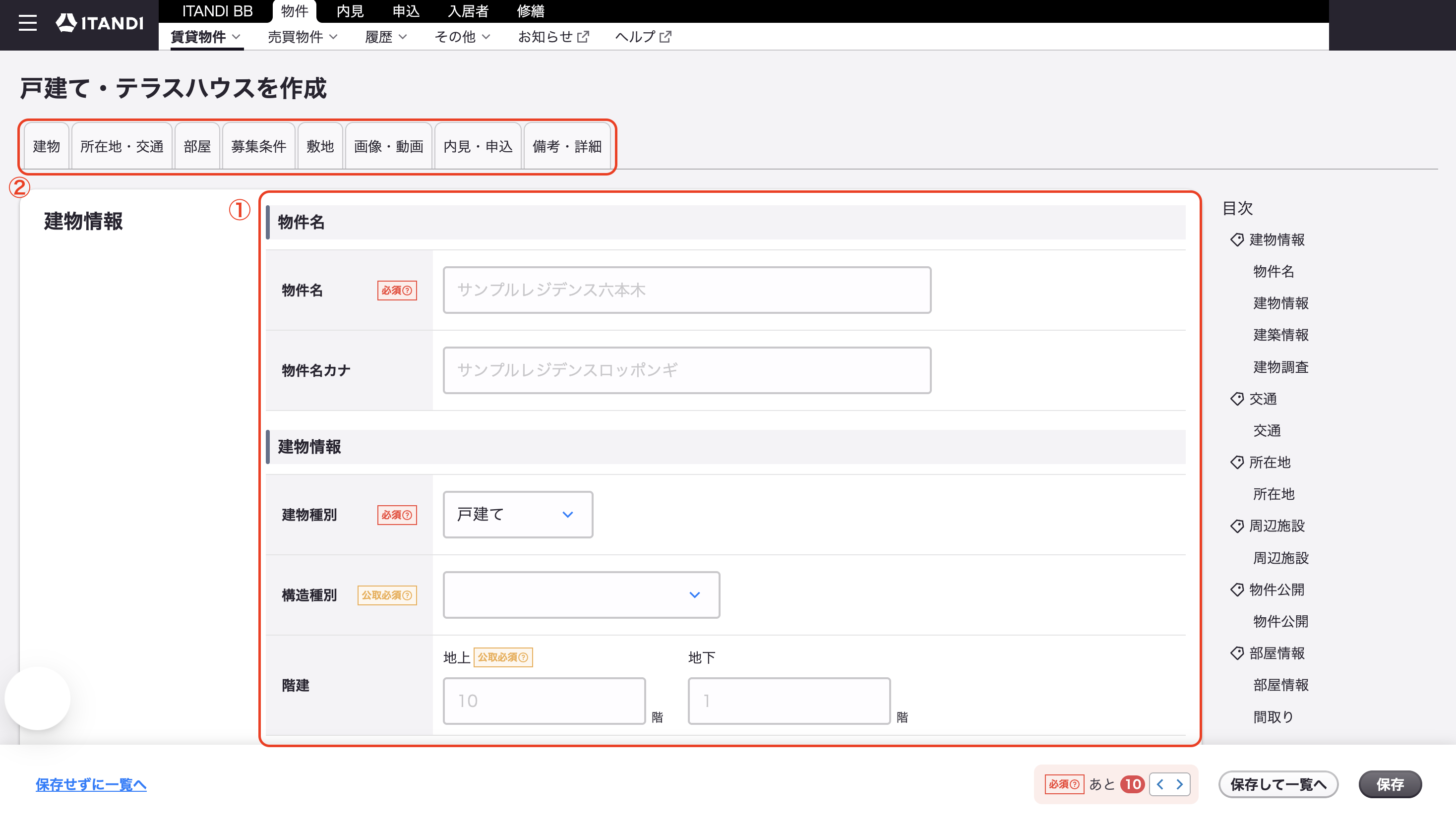Image resolution: width=1456 pixels, height=824 pixels.
Task: Jump to 部屋情報 heading in 目次
Action: 1277,653
